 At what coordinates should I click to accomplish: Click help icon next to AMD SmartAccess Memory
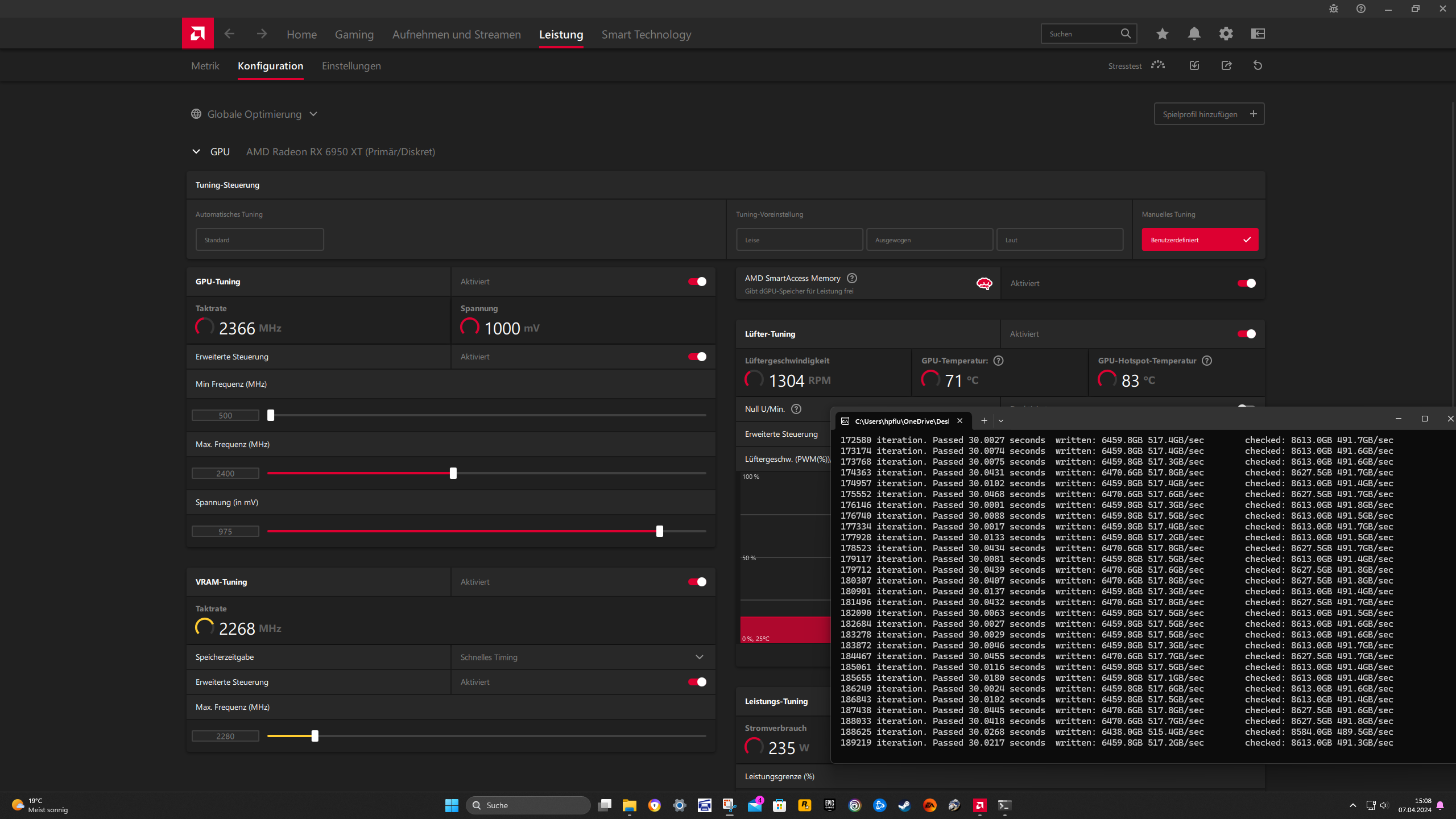pos(851,278)
